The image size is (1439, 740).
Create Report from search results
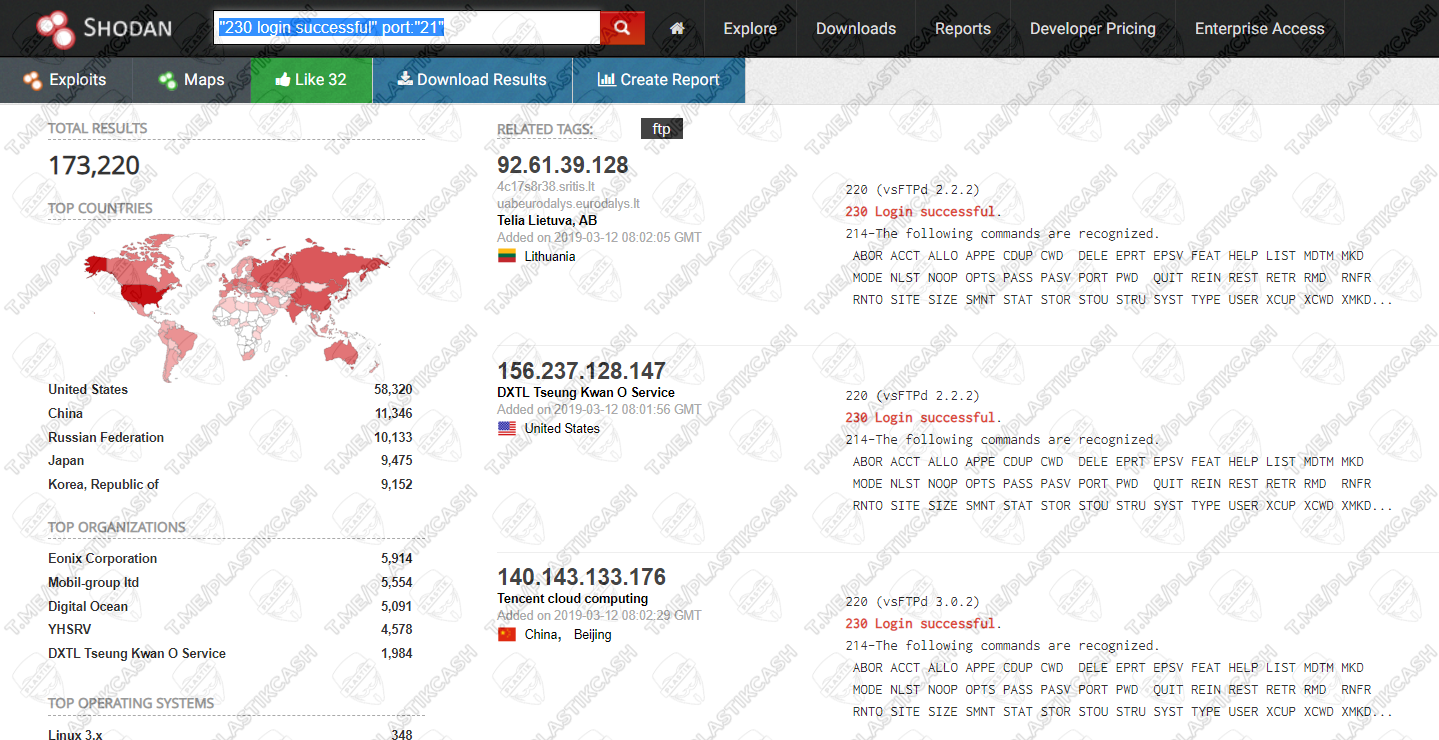[659, 80]
